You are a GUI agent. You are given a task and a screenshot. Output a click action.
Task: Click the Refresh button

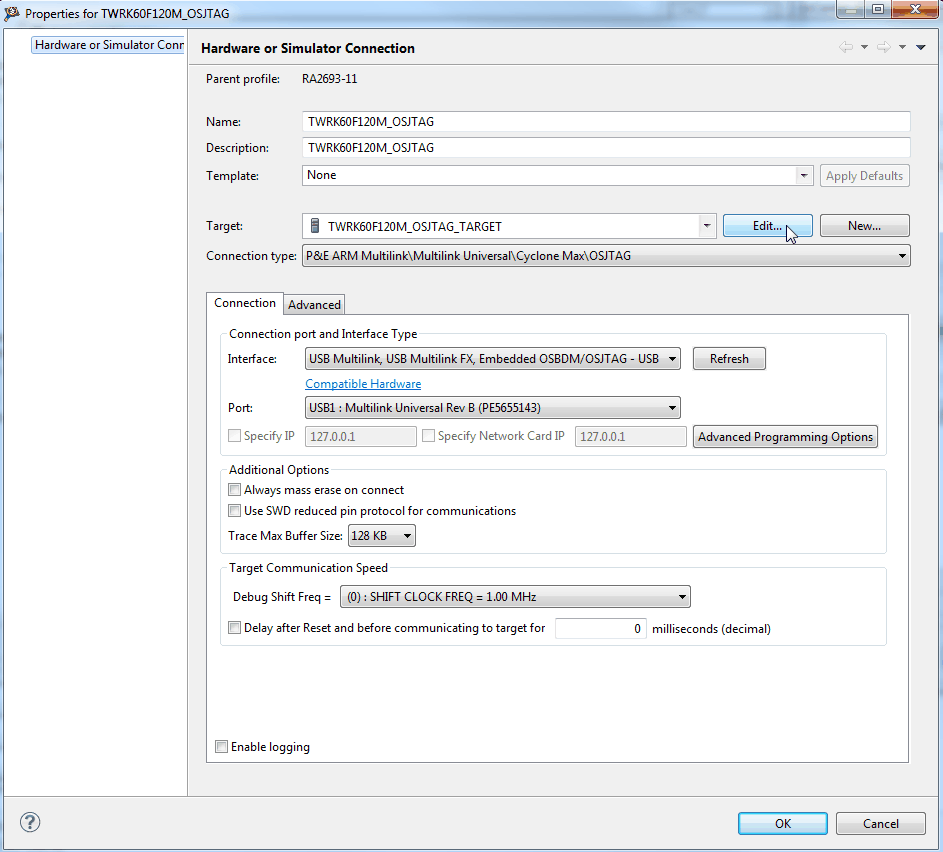click(x=729, y=358)
